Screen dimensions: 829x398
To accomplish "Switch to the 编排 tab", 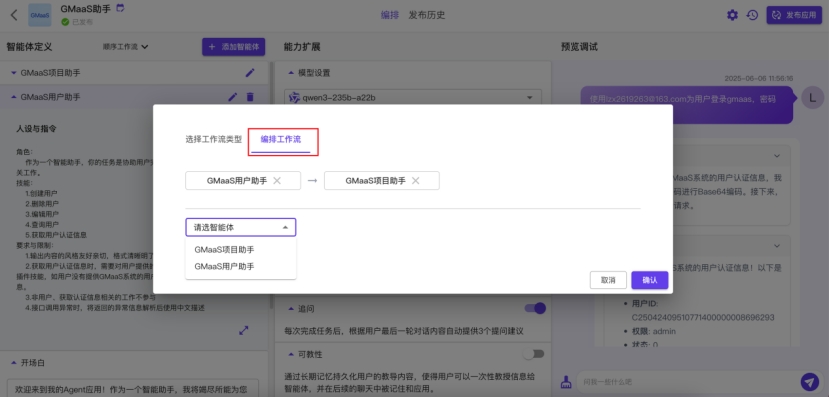I will coord(390,15).
